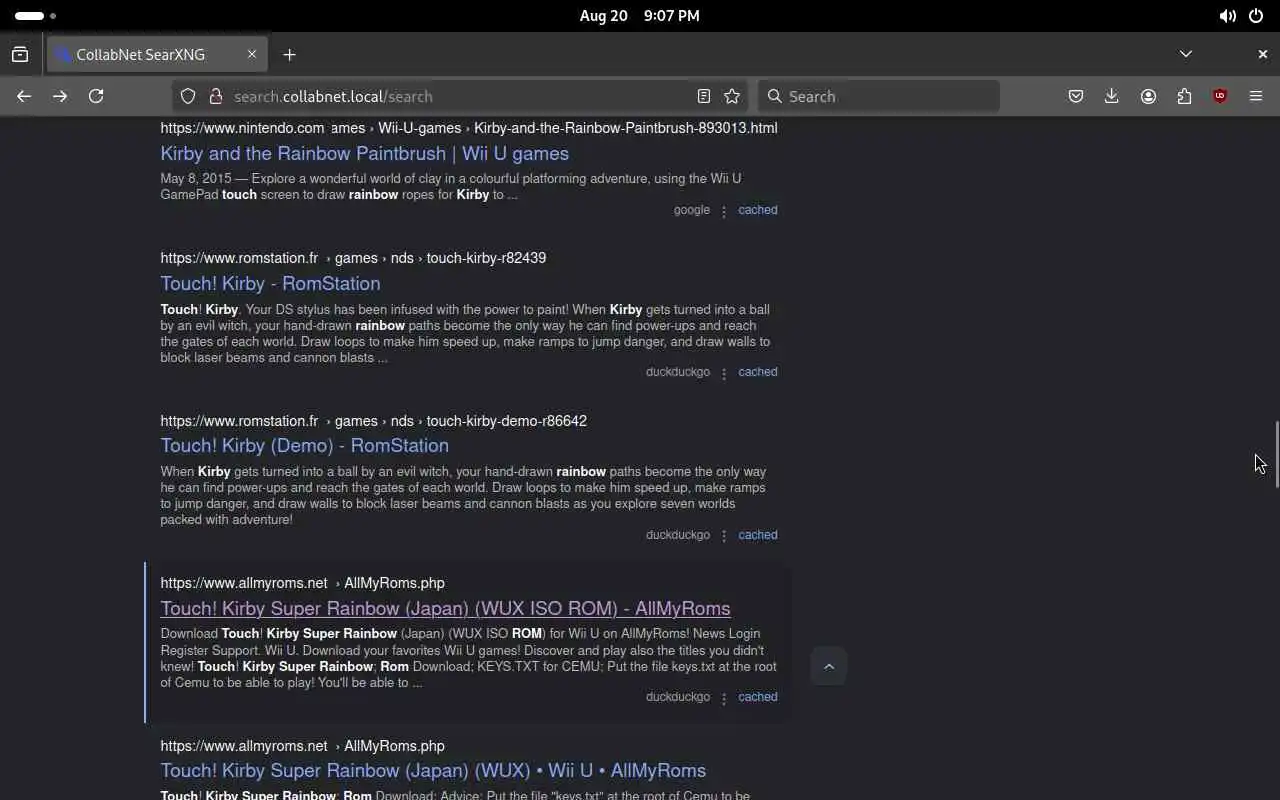
Task: Open the Activities overview pill
Action: 36,16
